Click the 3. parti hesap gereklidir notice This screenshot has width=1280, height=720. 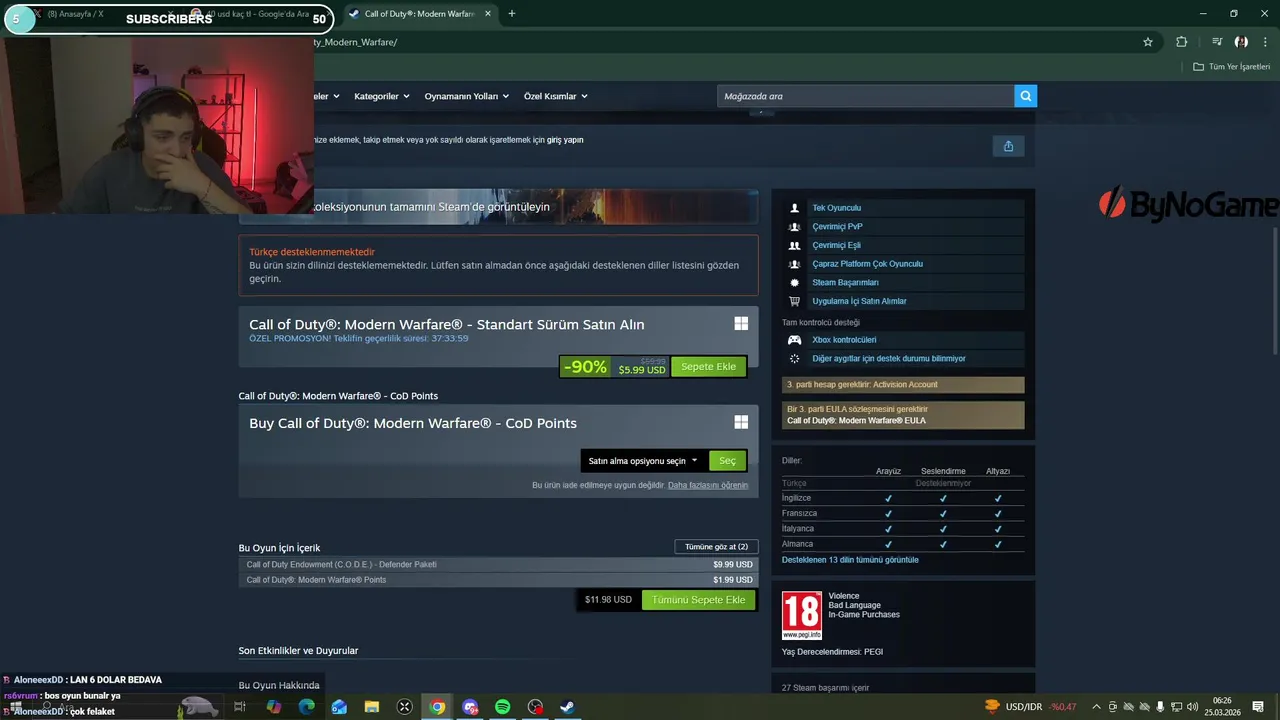[903, 385]
